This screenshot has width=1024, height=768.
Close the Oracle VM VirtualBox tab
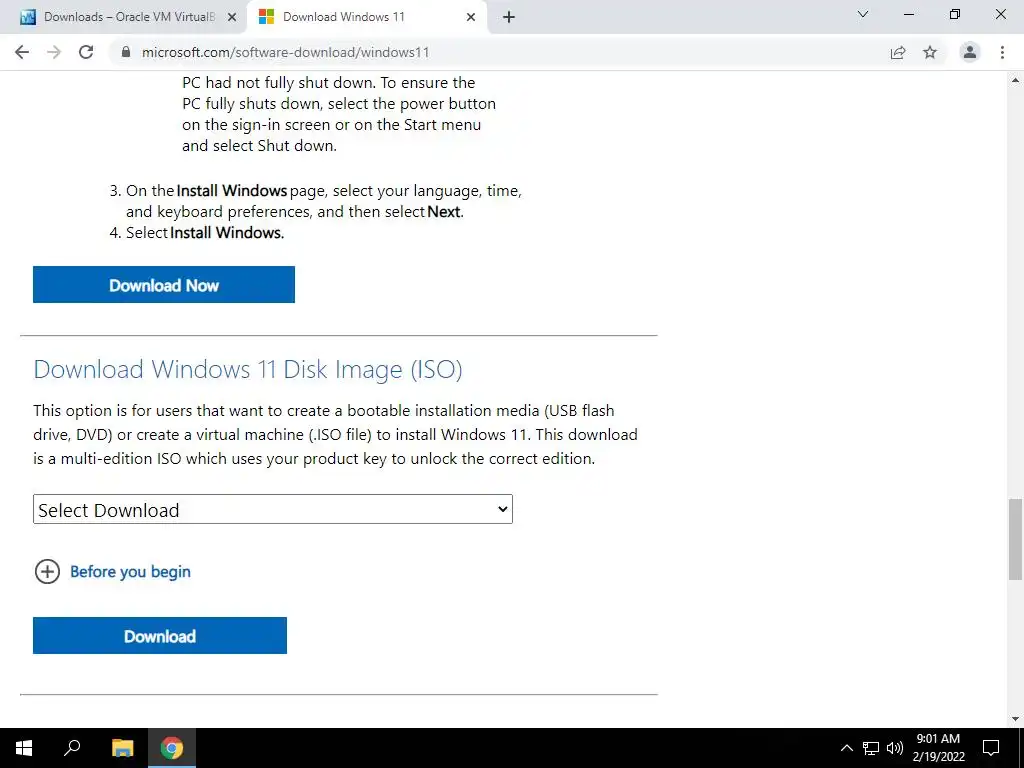(232, 18)
